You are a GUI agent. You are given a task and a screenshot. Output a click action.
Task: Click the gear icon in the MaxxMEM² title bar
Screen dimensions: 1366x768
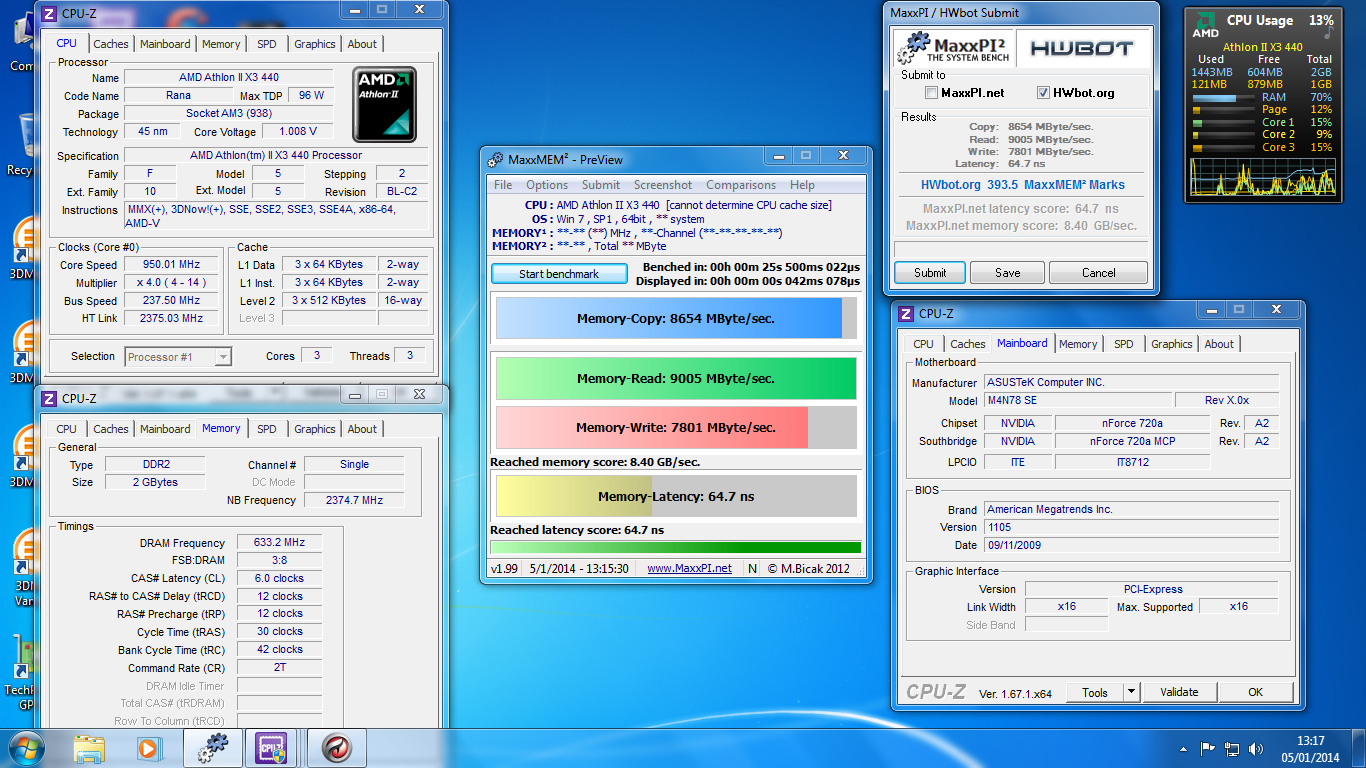click(496, 159)
